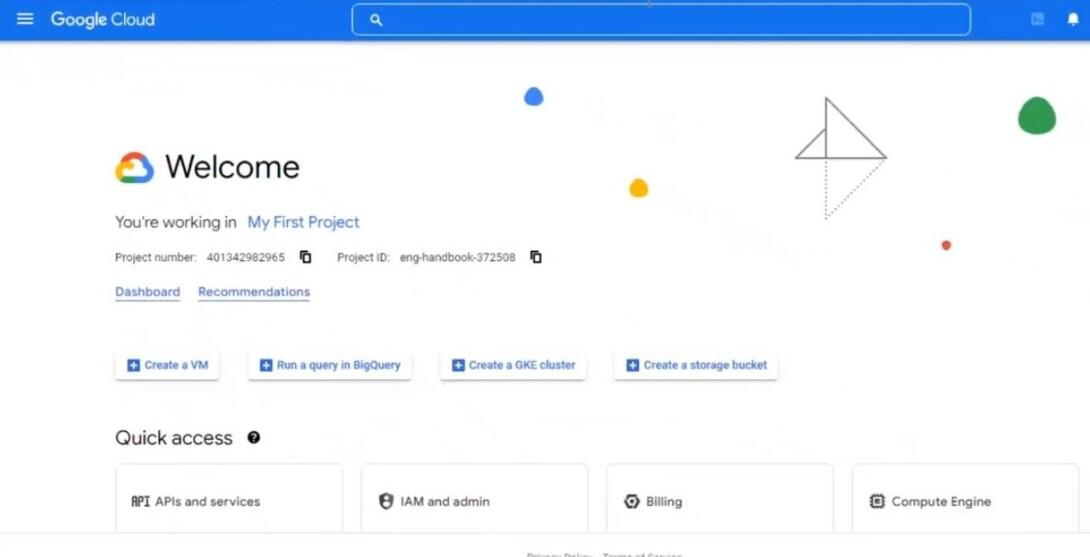Select project ID eng-handbook-372508 text

point(457,257)
